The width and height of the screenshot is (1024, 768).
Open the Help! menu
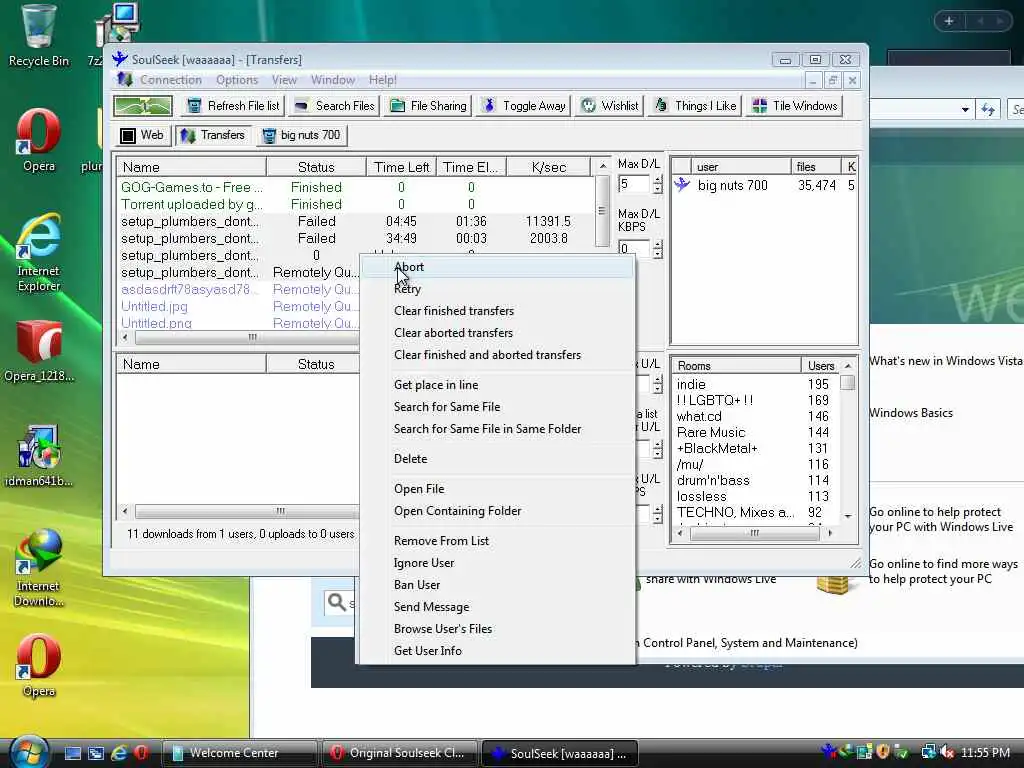382,80
